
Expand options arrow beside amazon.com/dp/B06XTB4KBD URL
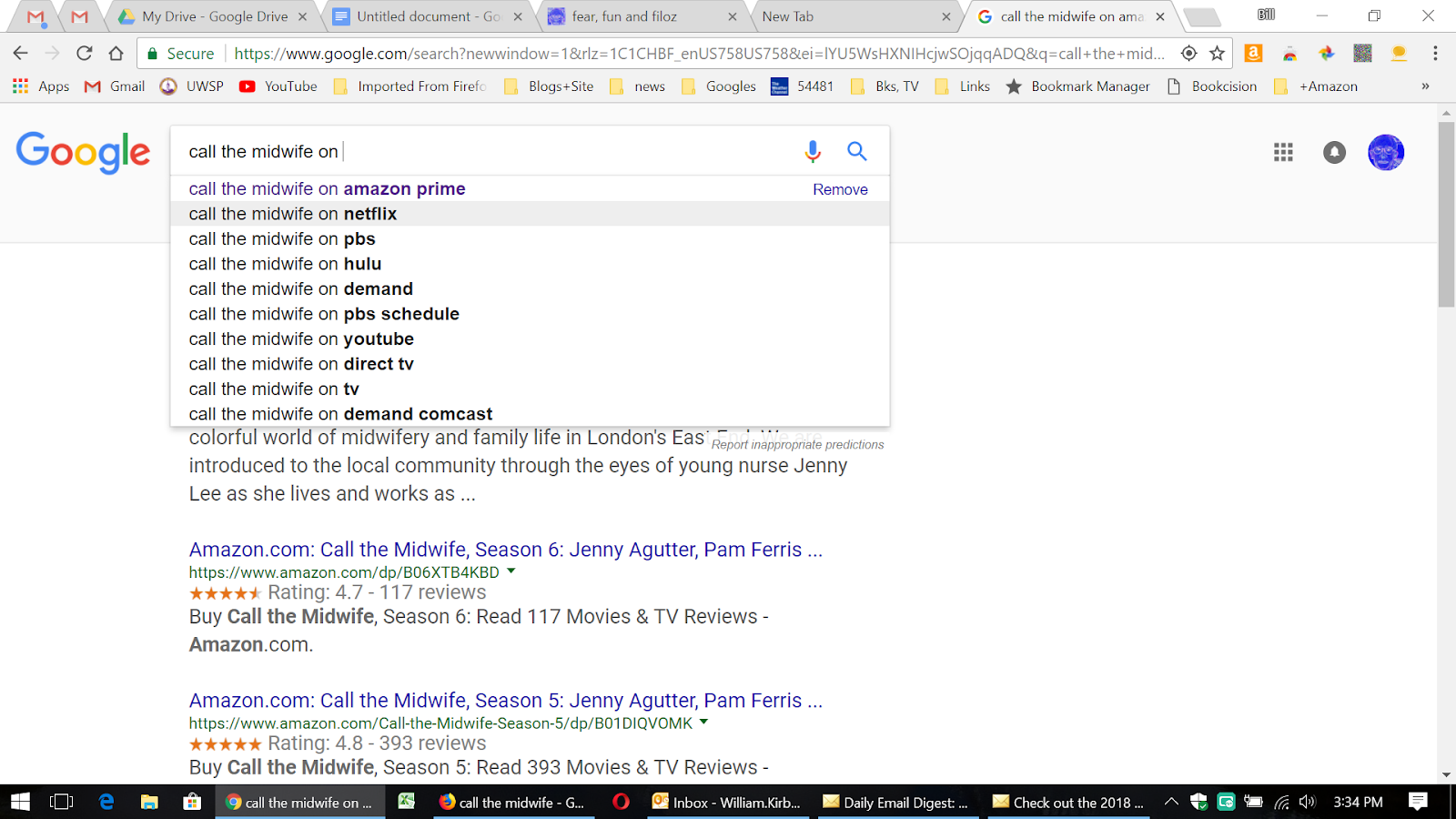[x=511, y=571]
